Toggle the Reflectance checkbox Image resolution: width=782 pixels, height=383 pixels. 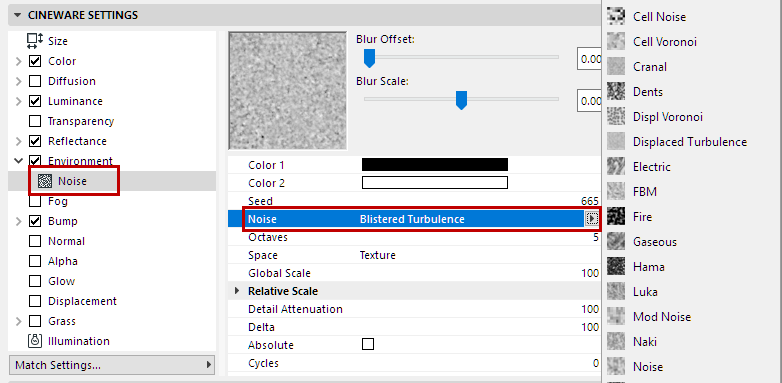(x=35, y=141)
